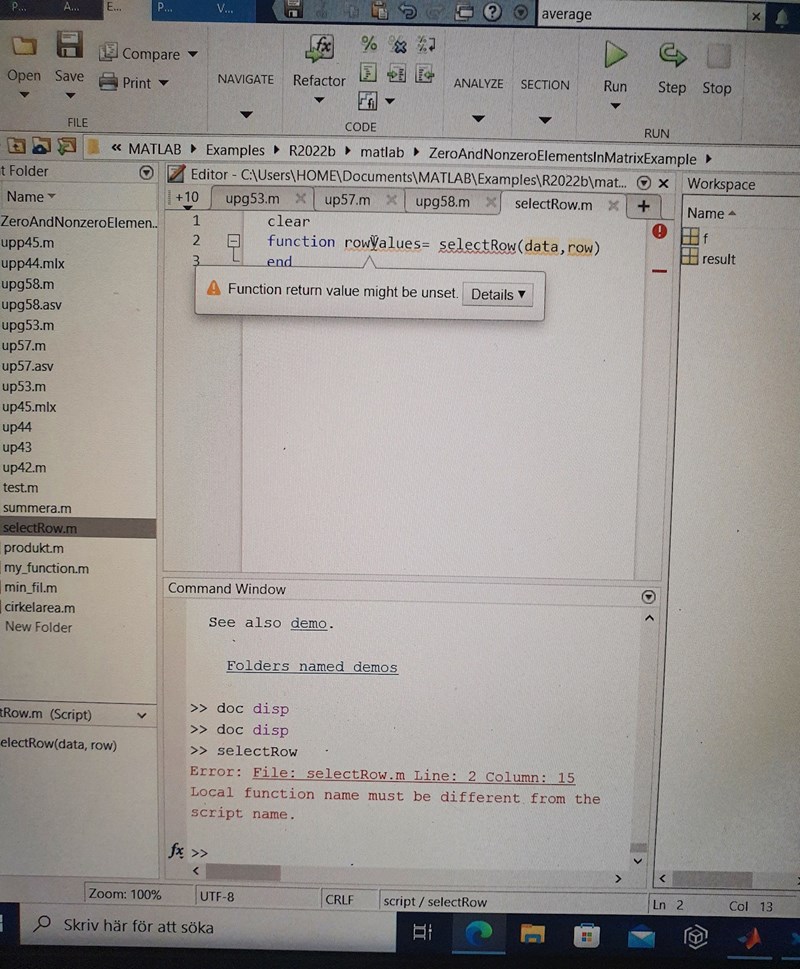
Task: Expand the Details dropdown in warning popup
Action: [497, 294]
